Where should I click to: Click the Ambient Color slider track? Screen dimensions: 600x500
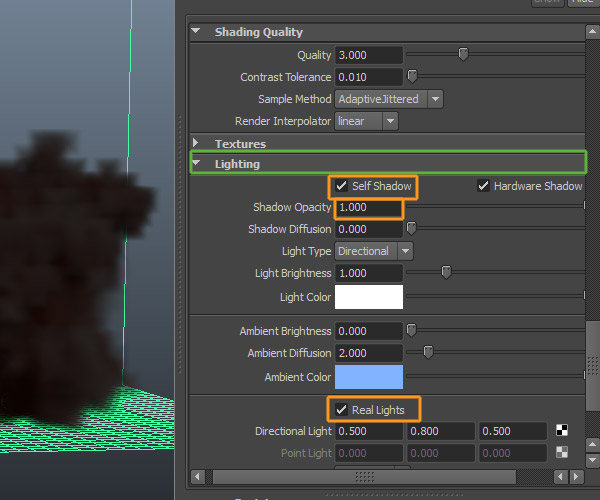click(495, 376)
